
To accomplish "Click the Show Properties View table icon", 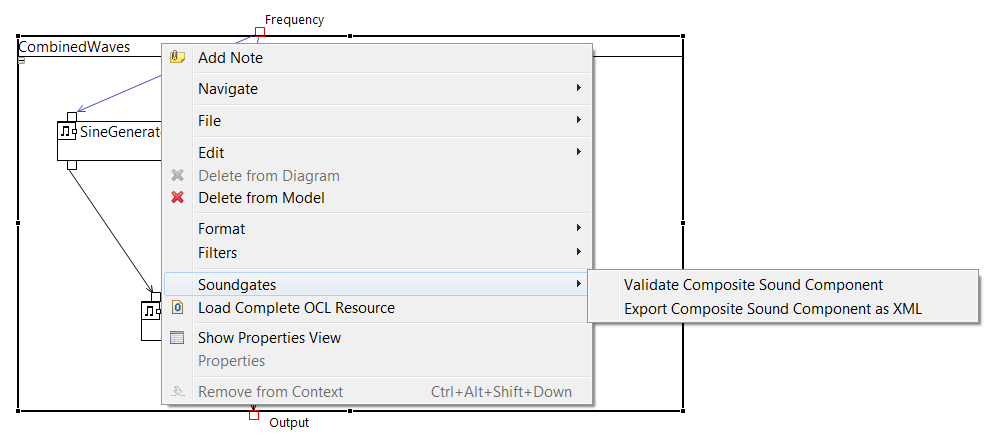I will [178, 337].
